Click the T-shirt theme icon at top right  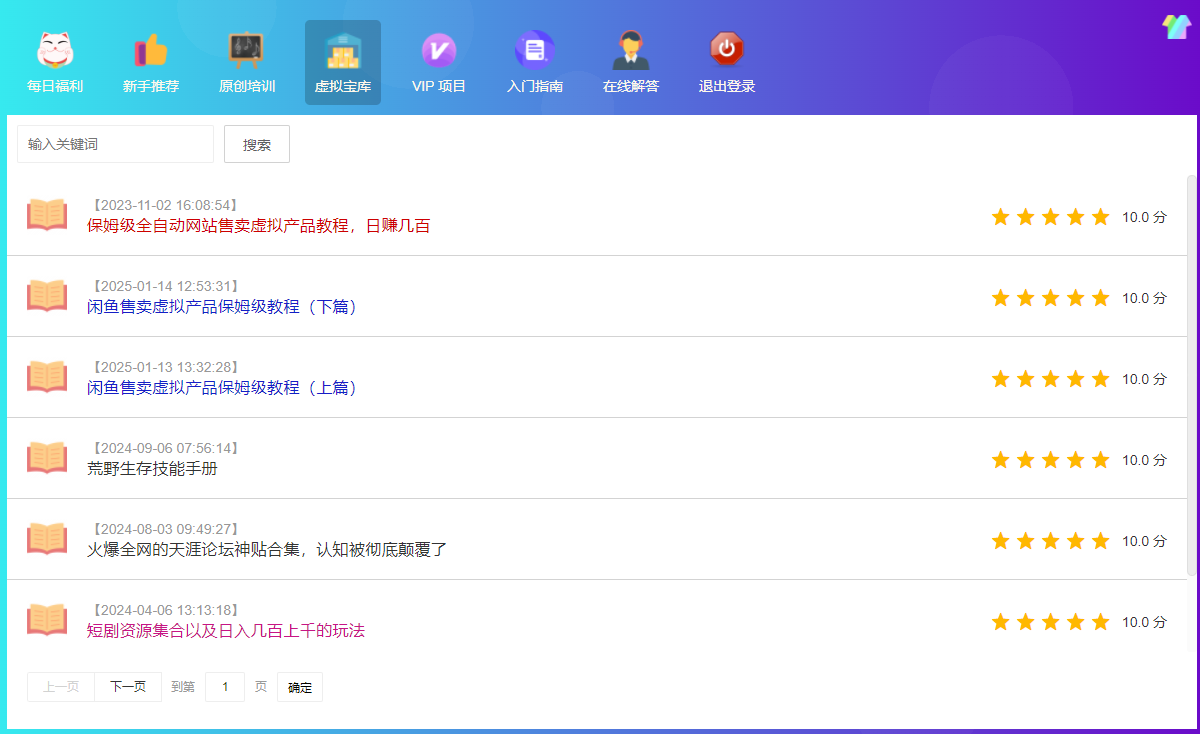click(x=1175, y=27)
